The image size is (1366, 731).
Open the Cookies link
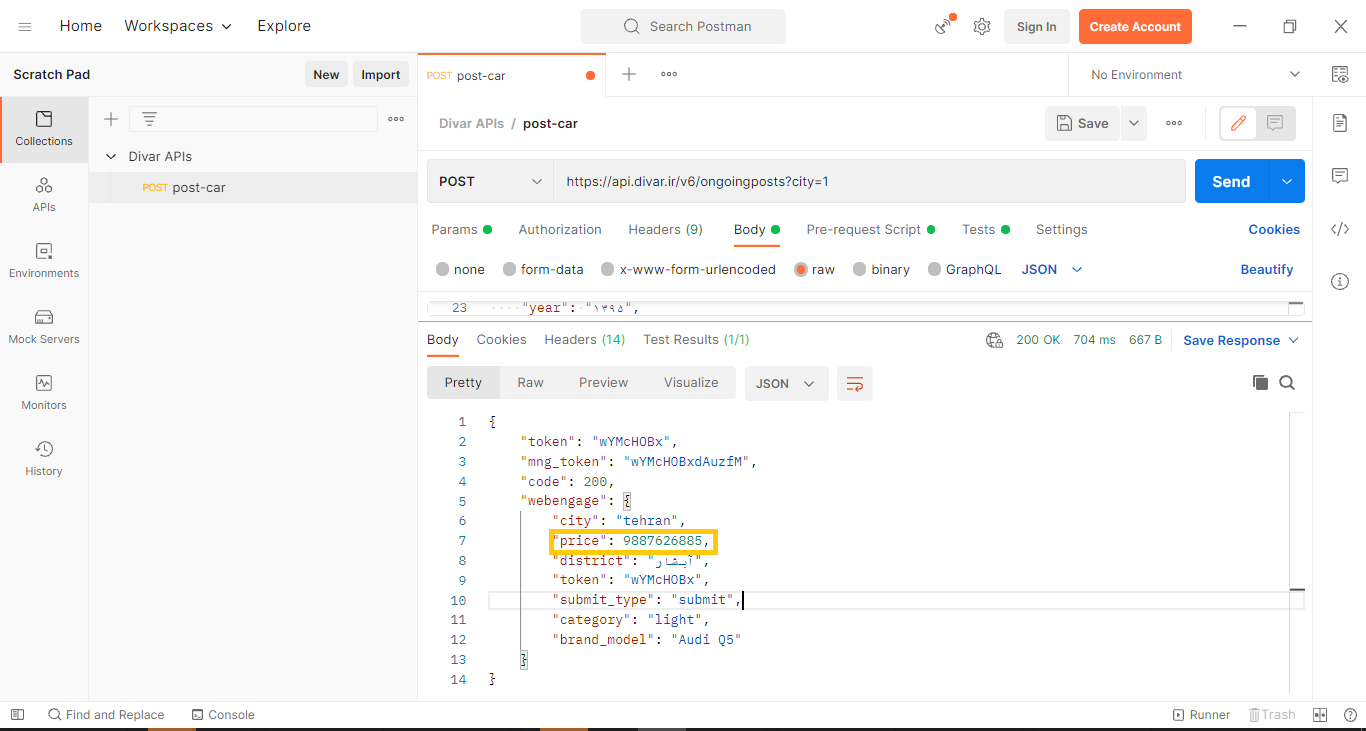[x=1274, y=229]
